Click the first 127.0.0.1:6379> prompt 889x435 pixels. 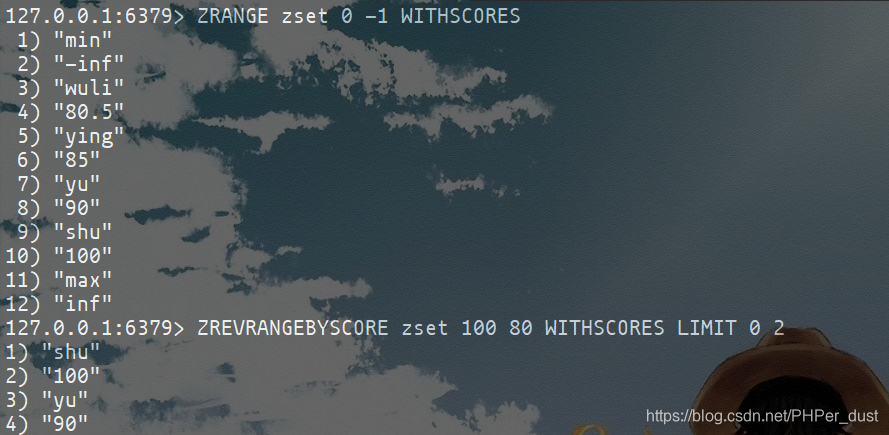pos(95,16)
